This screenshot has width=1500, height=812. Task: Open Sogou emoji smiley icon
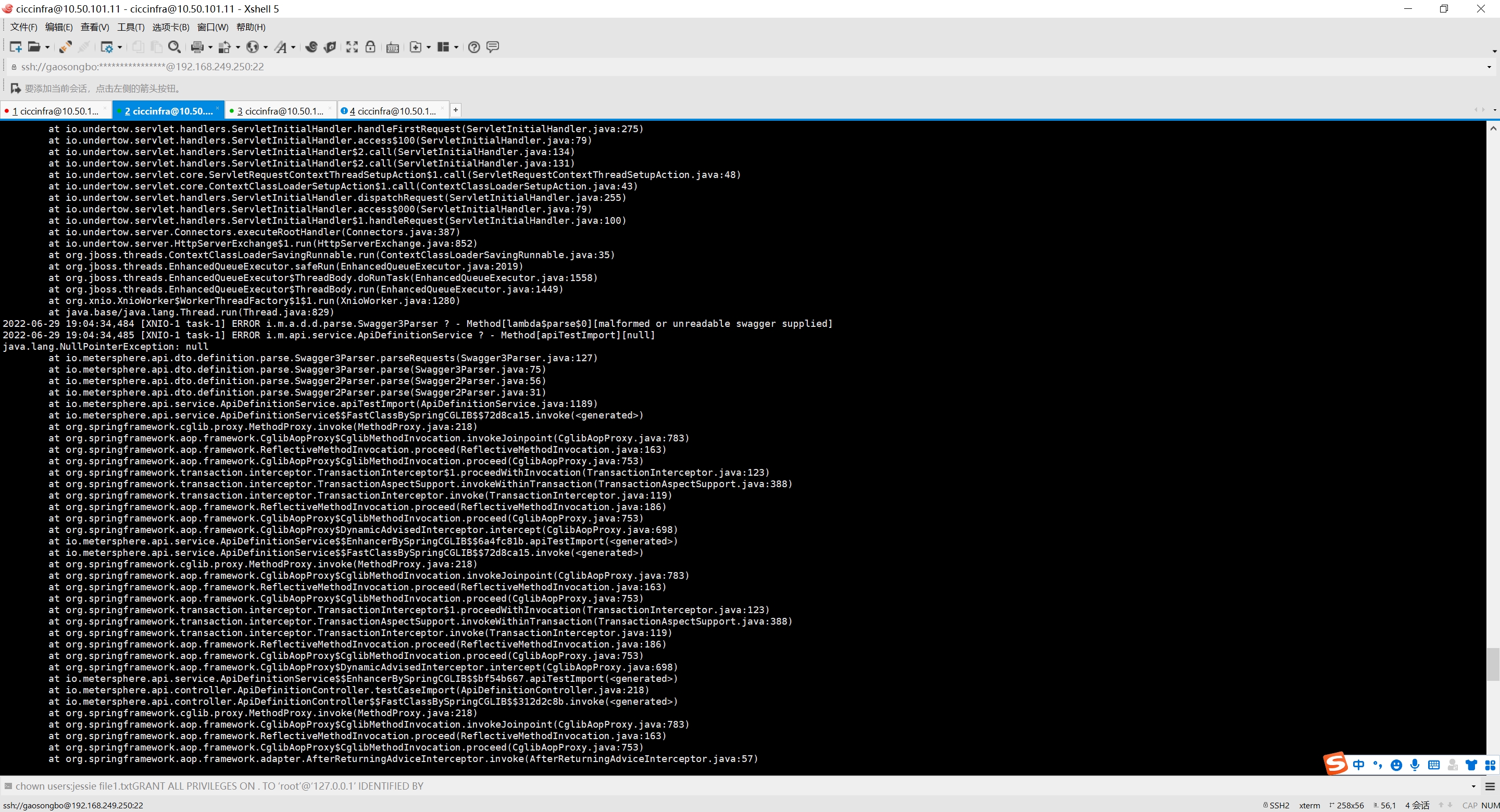[x=1396, y=766]
